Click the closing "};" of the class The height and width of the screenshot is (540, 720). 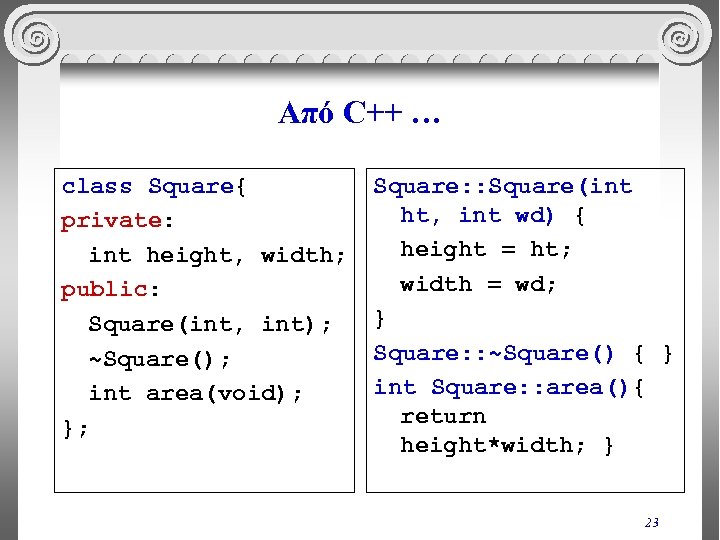[x=75, y=428]
